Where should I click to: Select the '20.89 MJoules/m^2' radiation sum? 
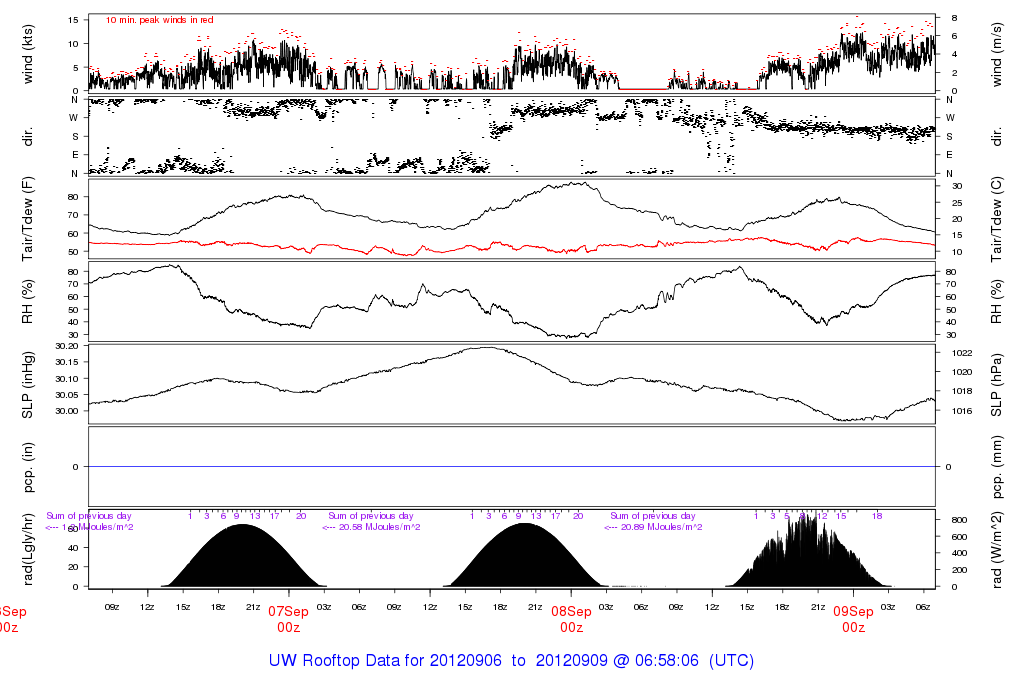(662, 527)
